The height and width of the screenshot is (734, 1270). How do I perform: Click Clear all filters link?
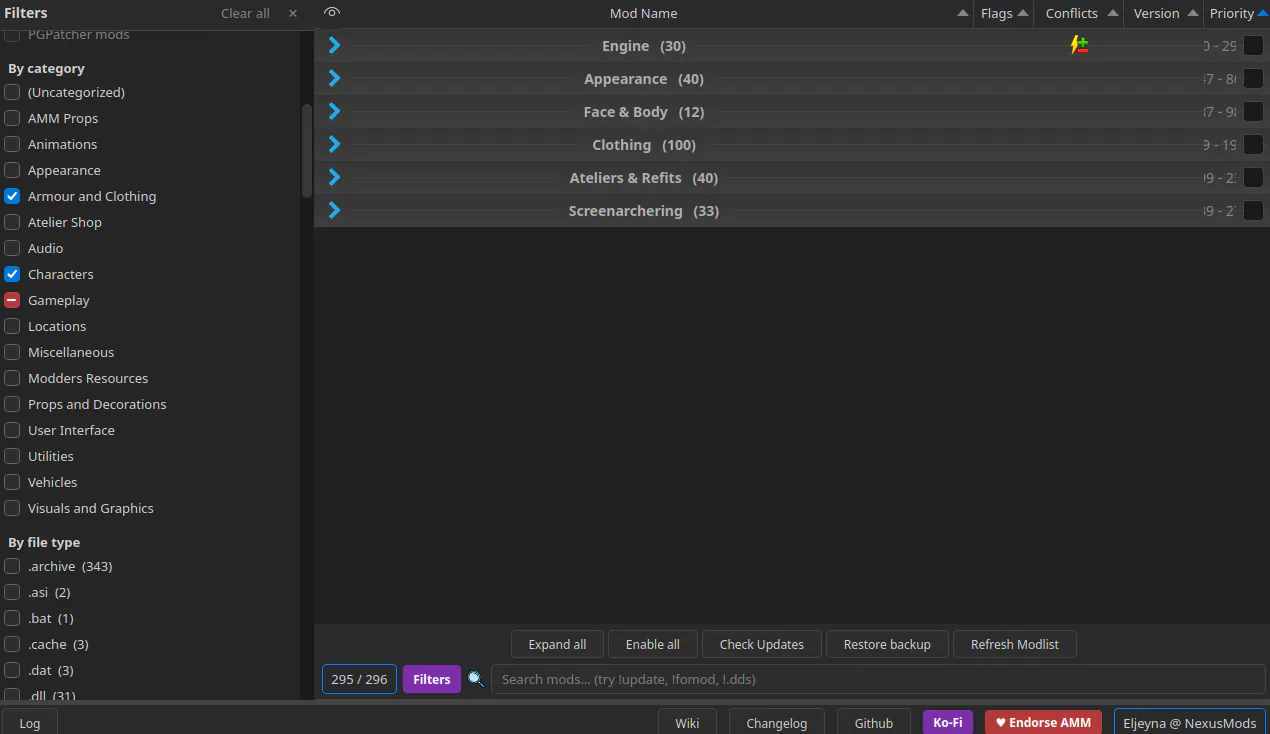tap(245, 13)
